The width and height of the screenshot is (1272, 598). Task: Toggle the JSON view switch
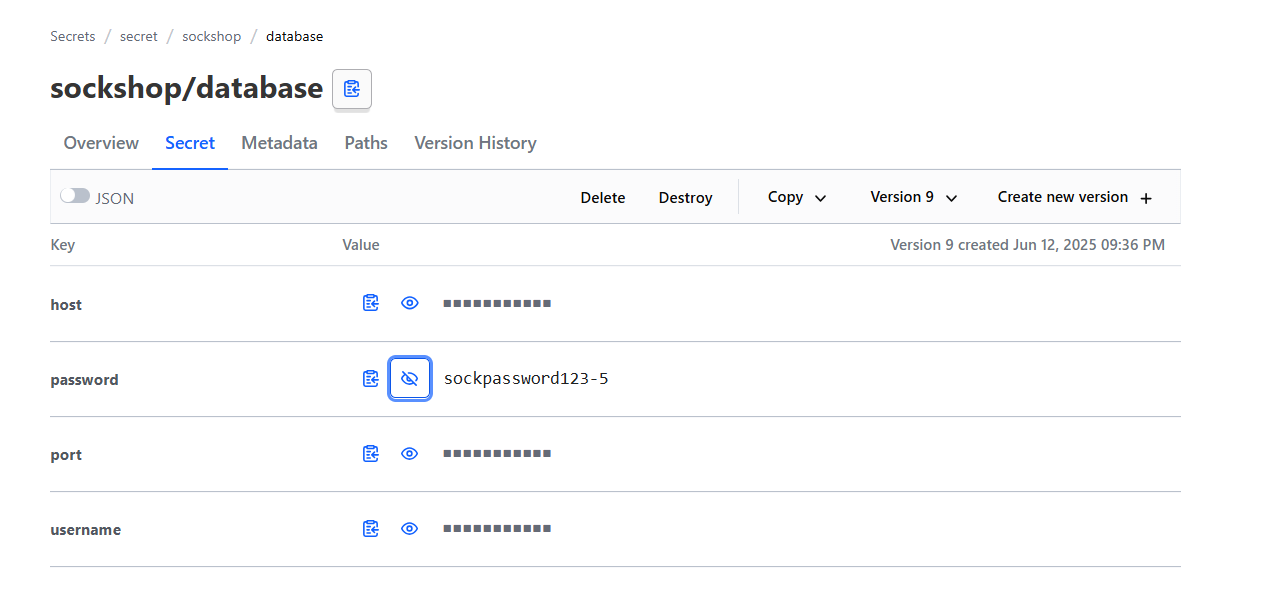pyautogui.click(x=75, y=197)
